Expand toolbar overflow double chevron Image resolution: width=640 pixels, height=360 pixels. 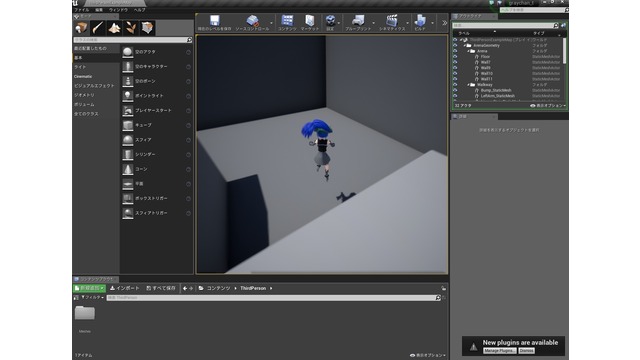tap(444, 23)
